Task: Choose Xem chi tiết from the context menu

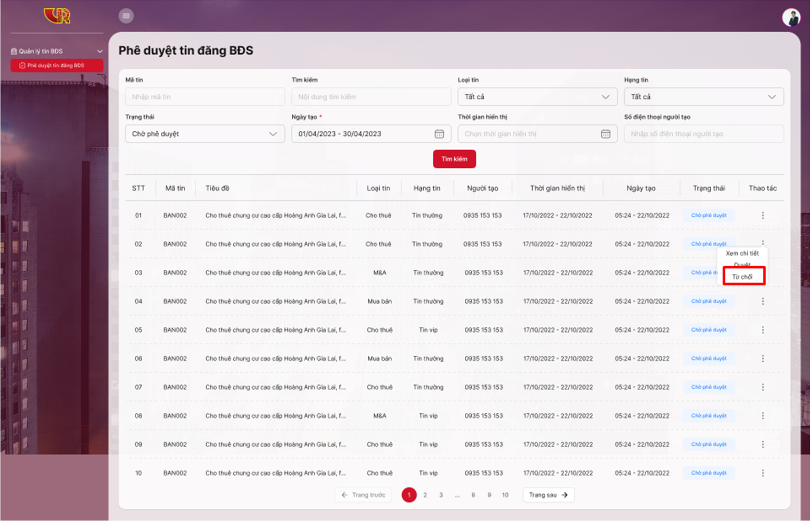Action: [742, 253]
